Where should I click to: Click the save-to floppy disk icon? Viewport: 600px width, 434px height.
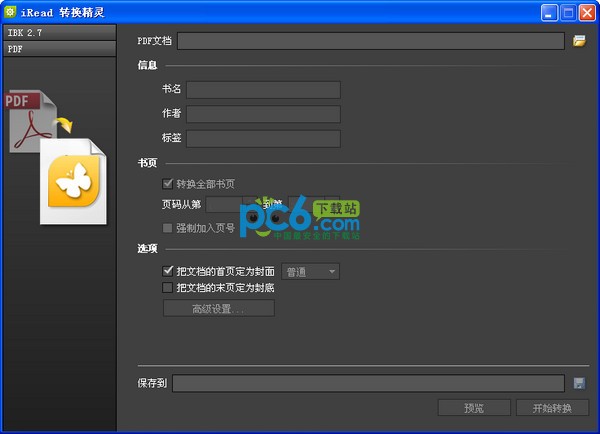tap(579, 383)
